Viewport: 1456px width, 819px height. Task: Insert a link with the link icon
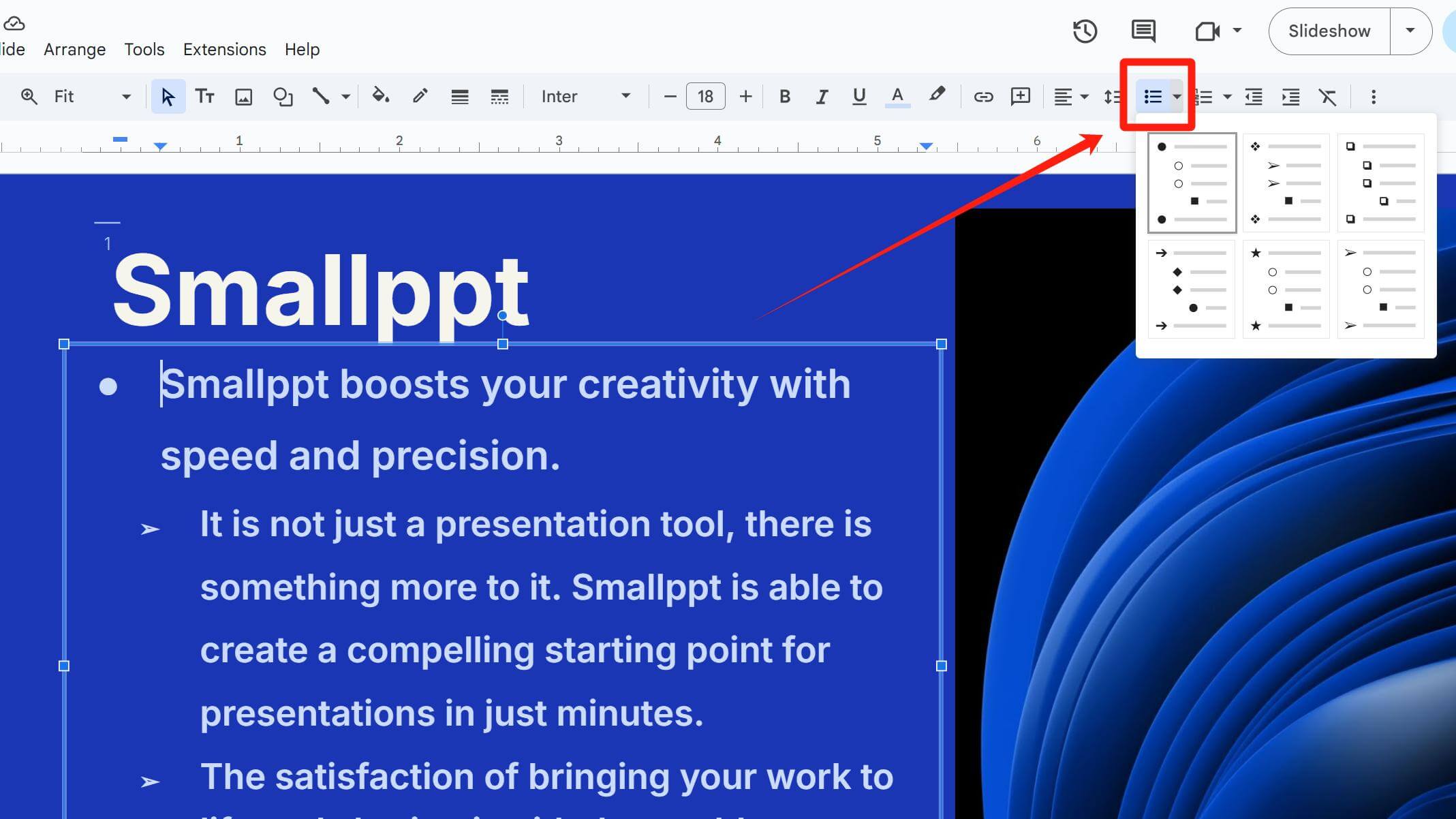click(983, 97)
